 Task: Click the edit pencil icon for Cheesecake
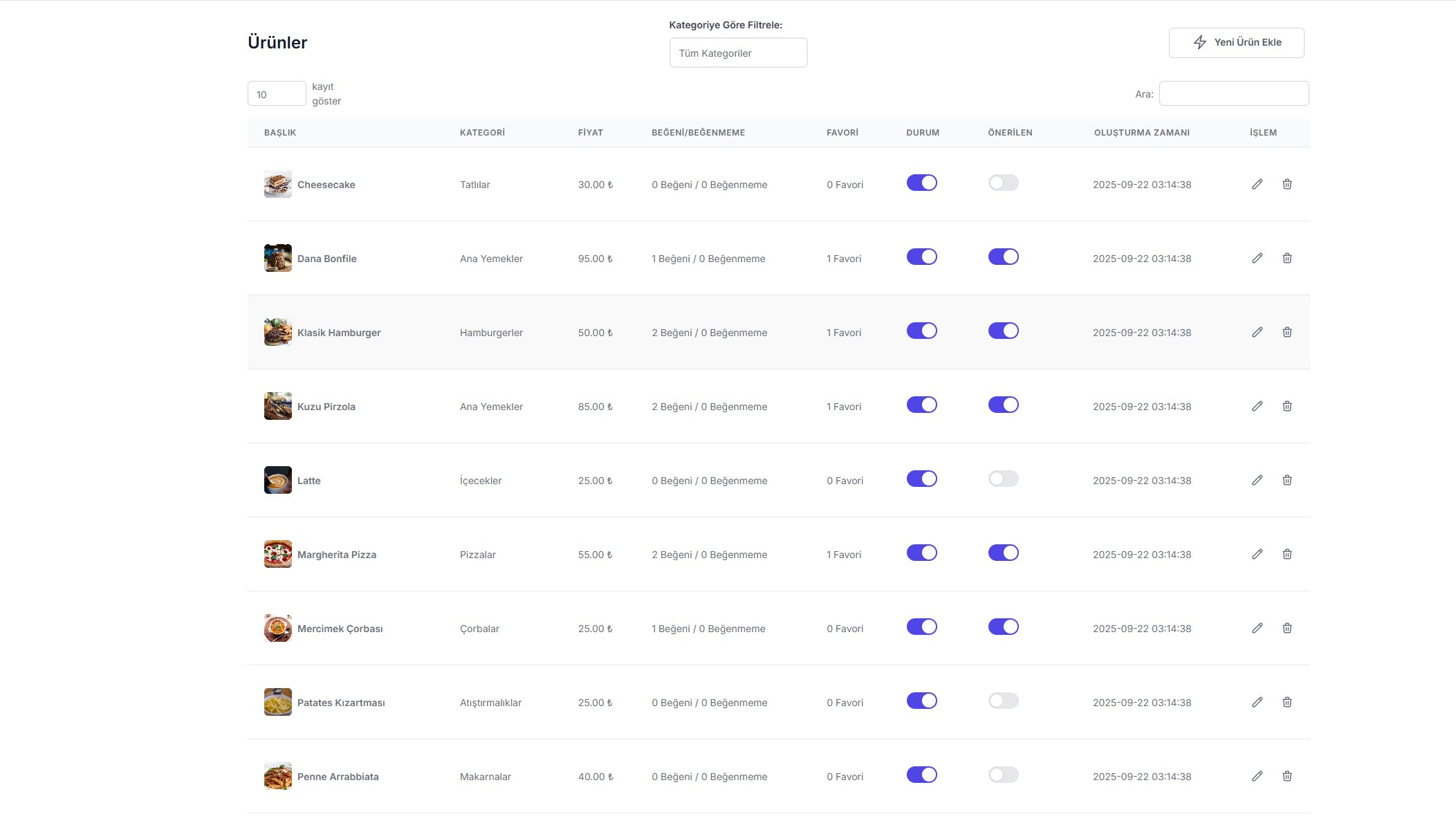coord(1257,184)
